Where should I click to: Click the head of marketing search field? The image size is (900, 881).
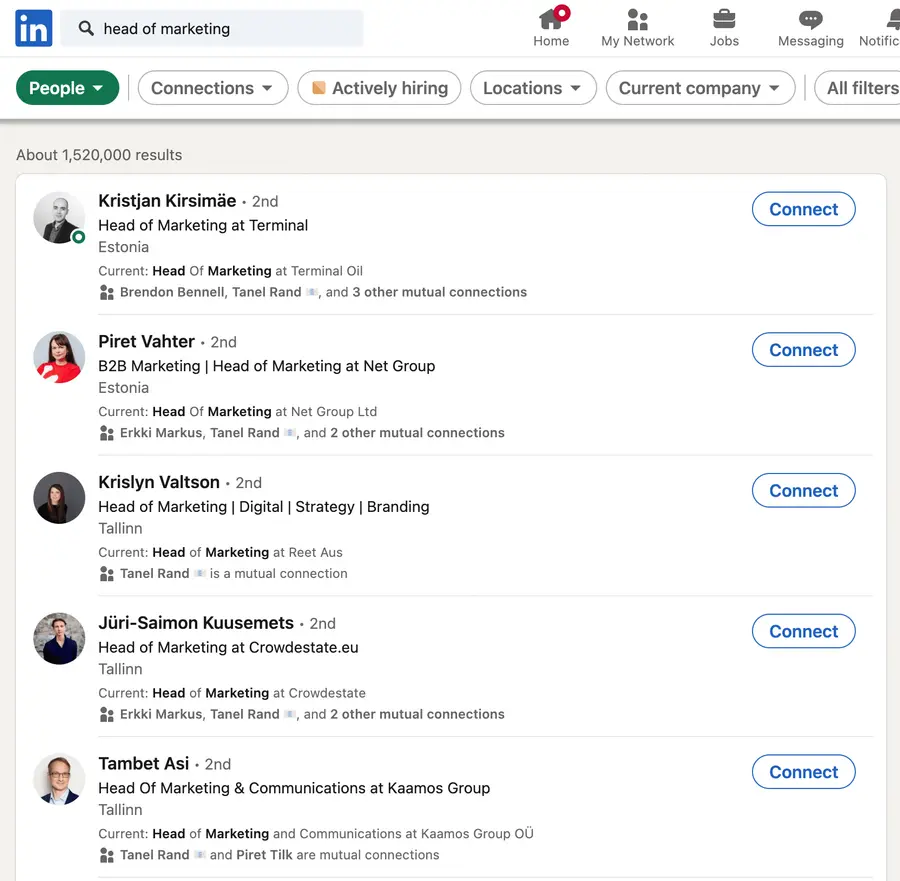[x=212, y=28]
